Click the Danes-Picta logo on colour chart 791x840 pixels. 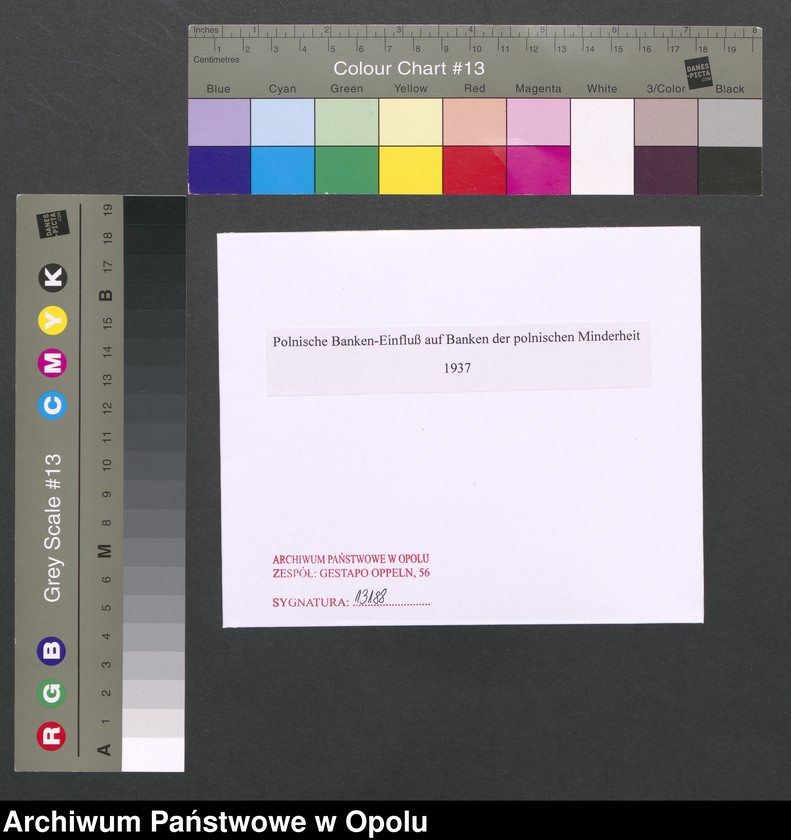(x=698, y=73)
